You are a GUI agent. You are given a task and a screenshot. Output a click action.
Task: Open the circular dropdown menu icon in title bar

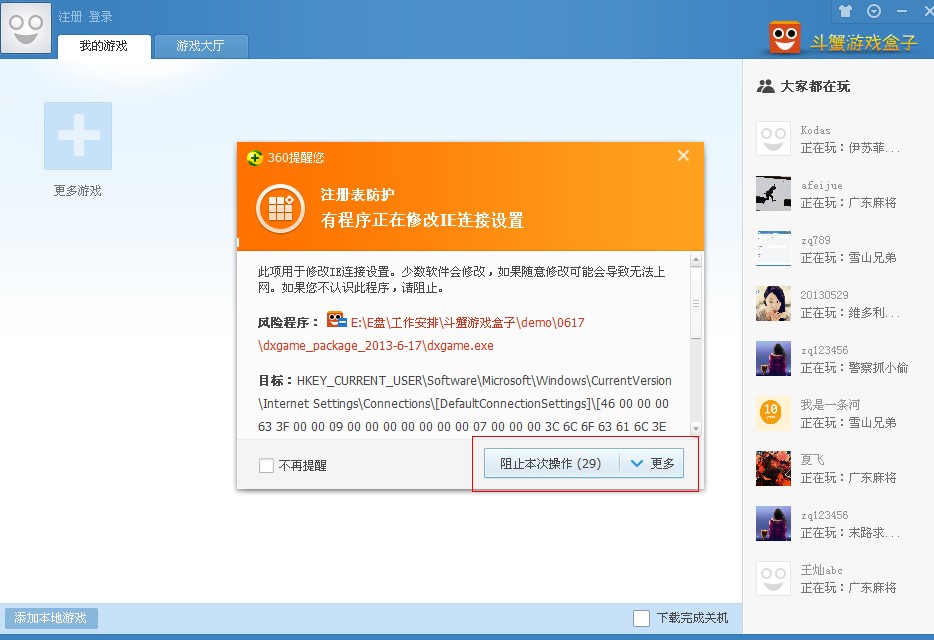tap(874, 11)
